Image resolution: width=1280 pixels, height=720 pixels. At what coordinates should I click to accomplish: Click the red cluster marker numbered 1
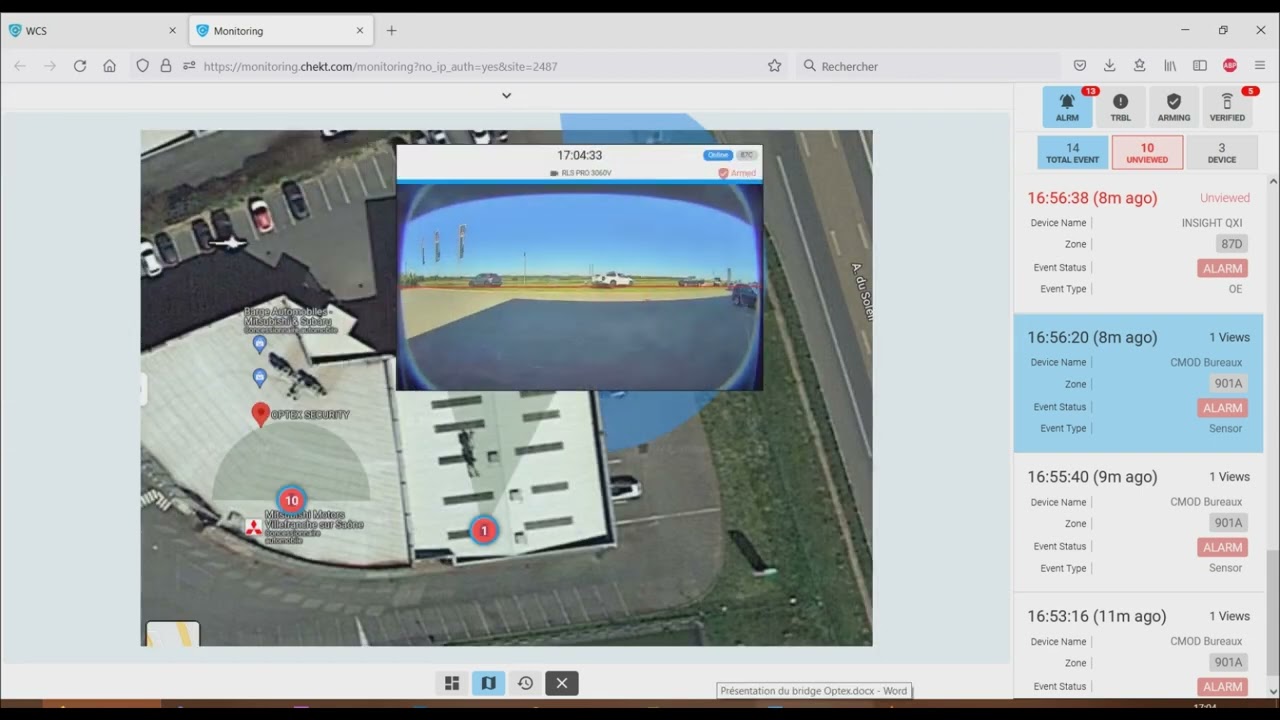(x=484, y=530)
